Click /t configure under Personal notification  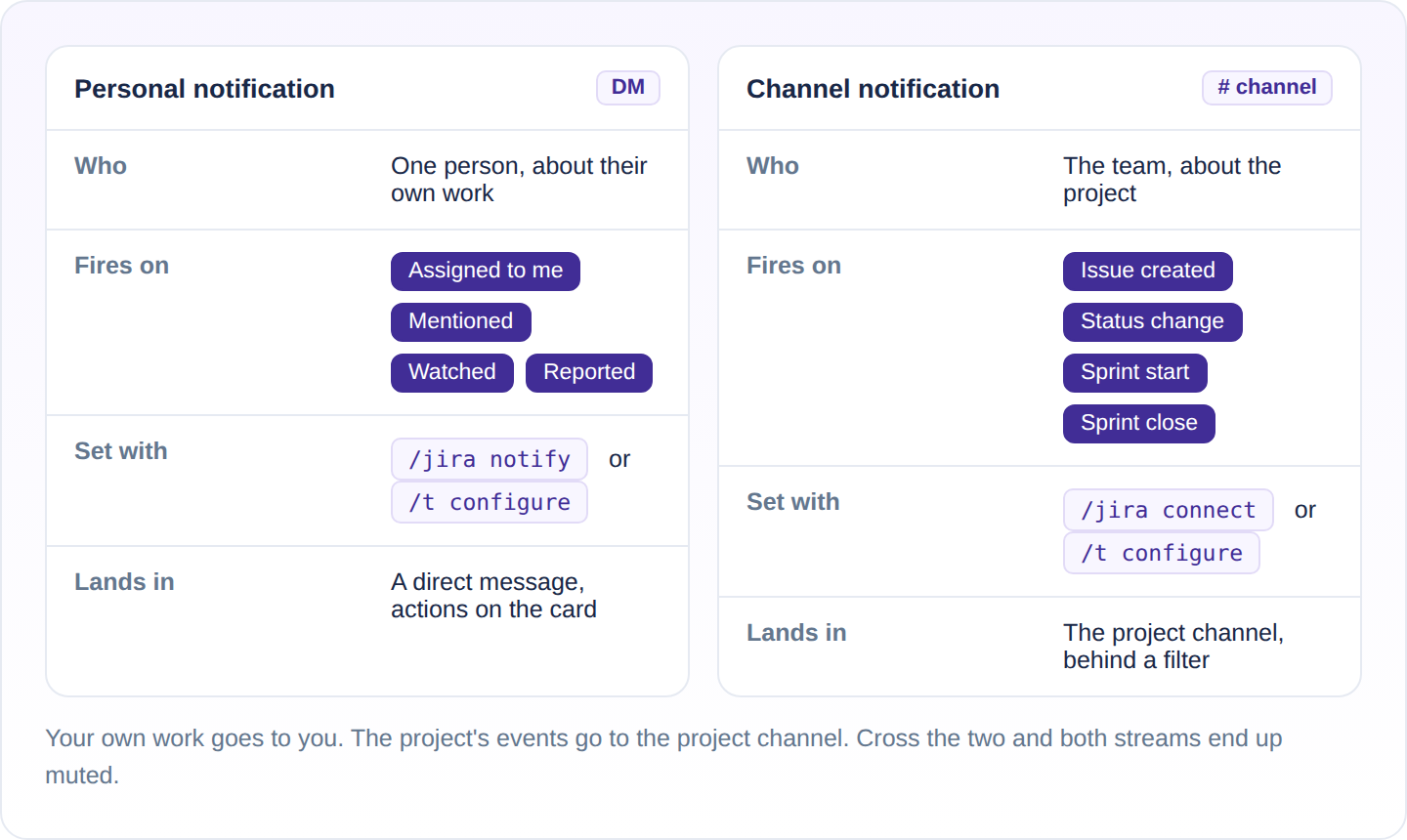pyautogui.click(x=490, y=502)
